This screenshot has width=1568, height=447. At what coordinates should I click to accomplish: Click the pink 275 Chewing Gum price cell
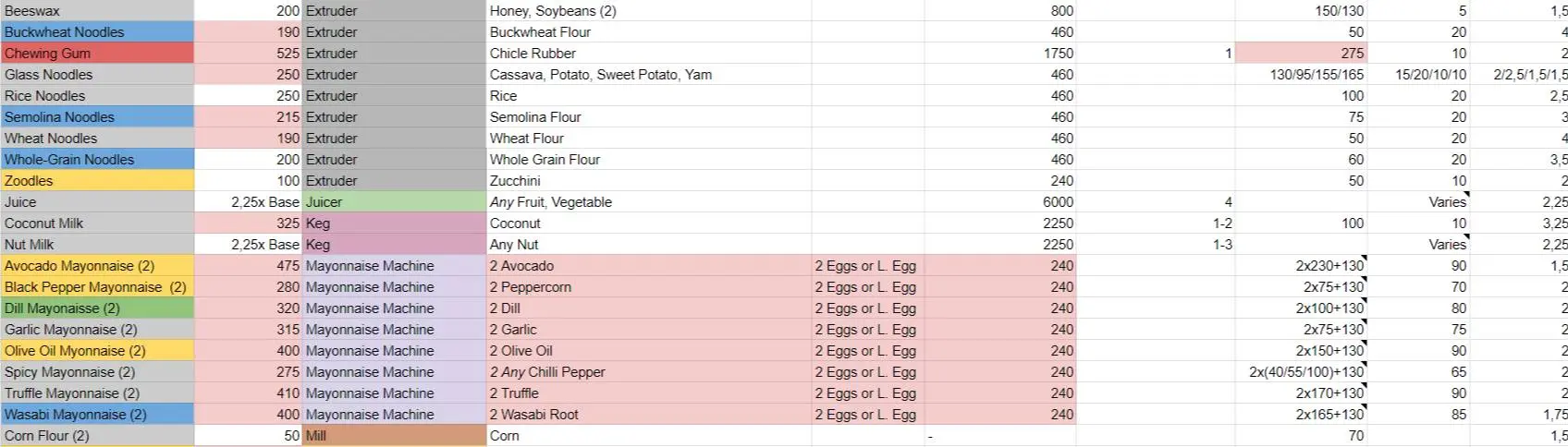[1301, 53]
